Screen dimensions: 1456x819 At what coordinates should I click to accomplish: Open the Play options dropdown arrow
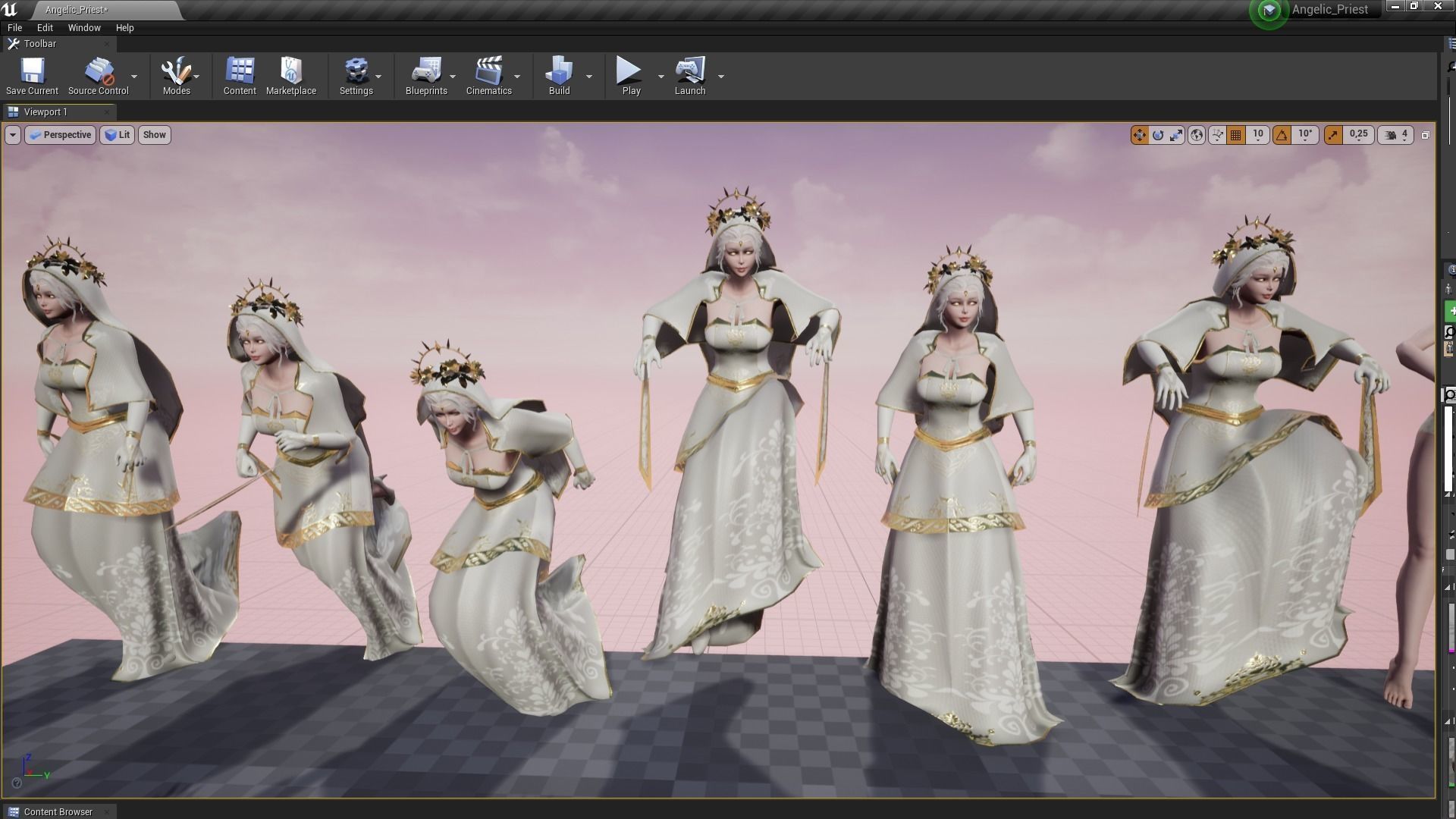pos(661,76)
